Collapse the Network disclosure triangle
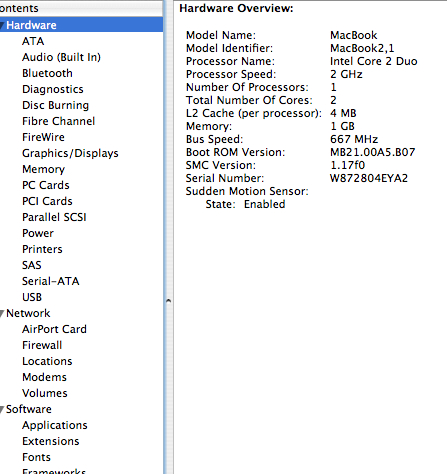This screenshot has height=474, width=447. tap(2, 313)
